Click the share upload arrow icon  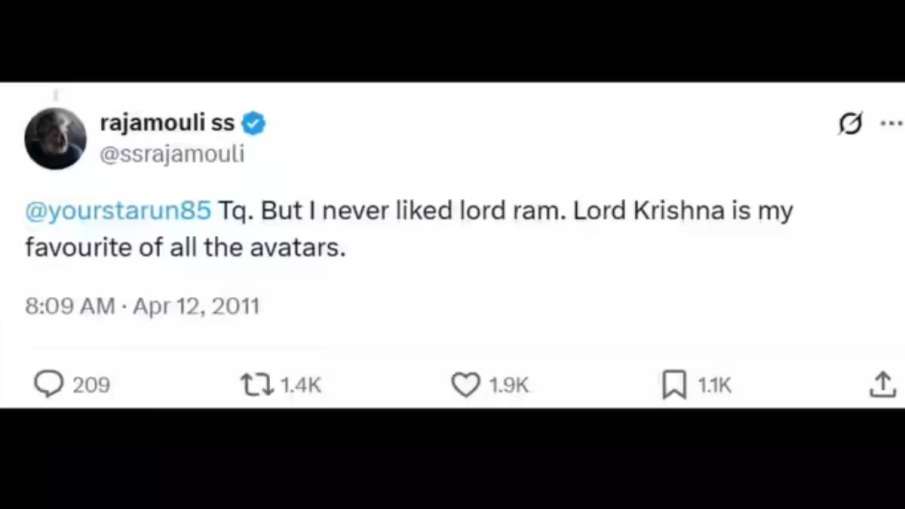pyautogui.click(x=882, y=385)
